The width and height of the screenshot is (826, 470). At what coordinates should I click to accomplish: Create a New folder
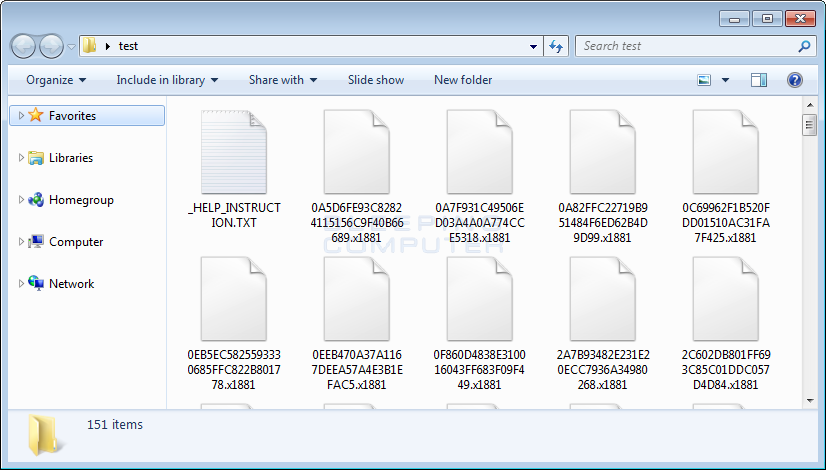[x=463, y=80]
